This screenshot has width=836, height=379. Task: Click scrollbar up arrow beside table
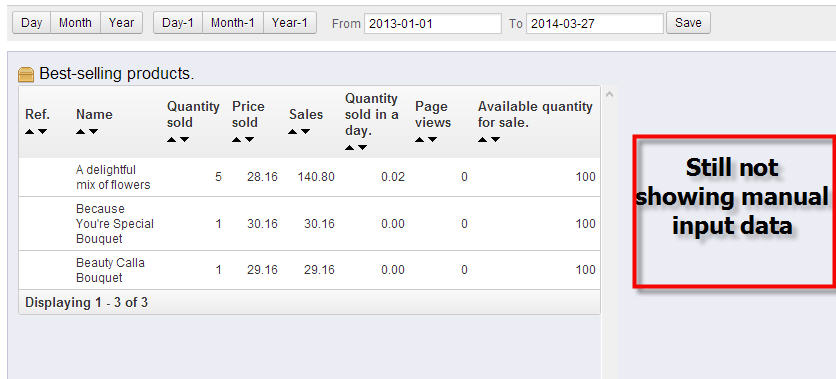point(609,94)
